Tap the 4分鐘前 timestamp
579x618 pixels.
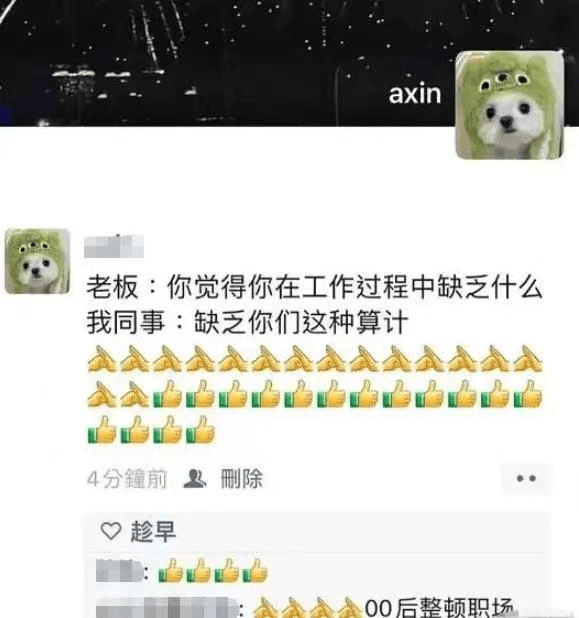click(x=127, y=478)
